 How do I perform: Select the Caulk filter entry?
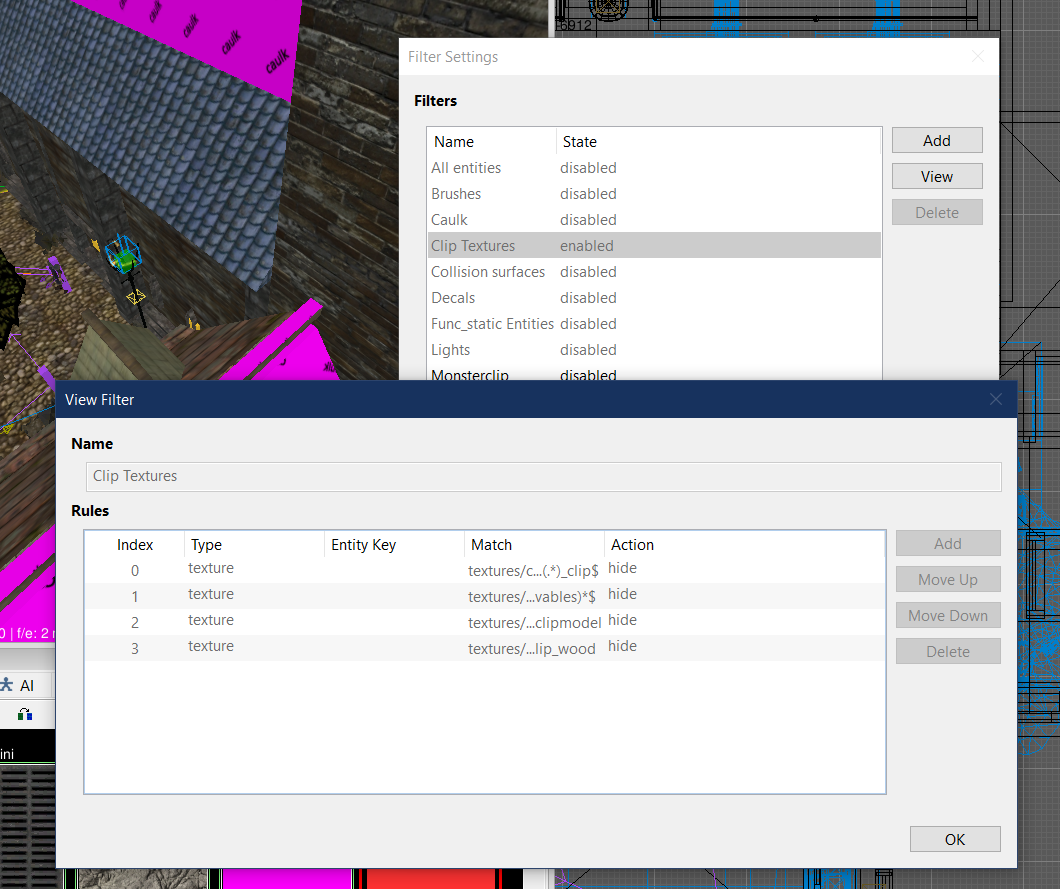[x=449, y=220]
